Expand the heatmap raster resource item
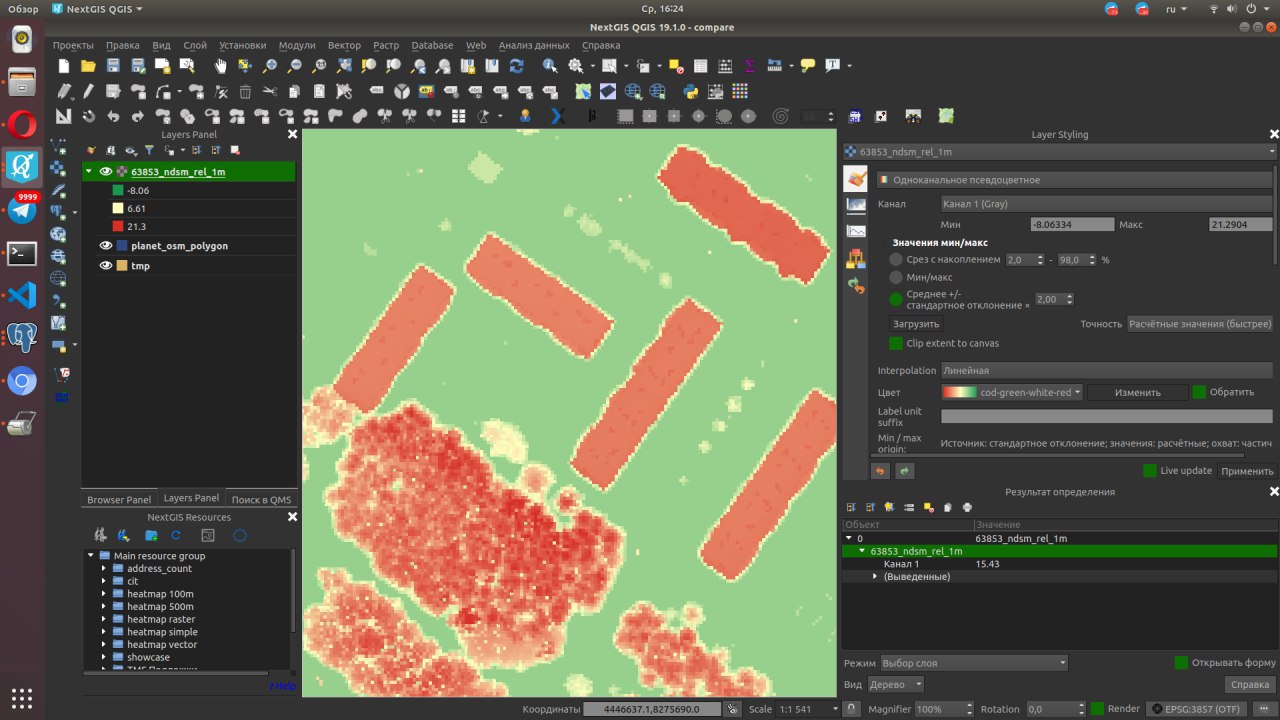Image resolution: width=1280 pixels, height=720 pixels. click(104, 619)
